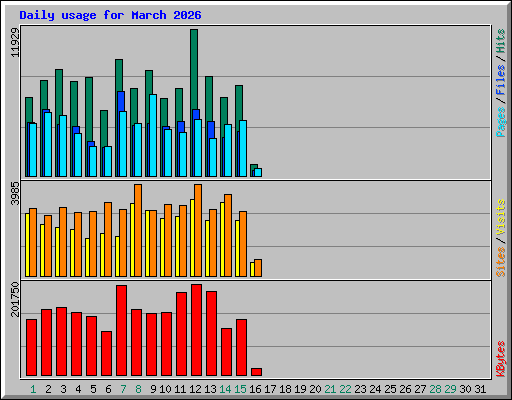
Task: Click the KBytes axis value 201750
Action: pos(15,299)
